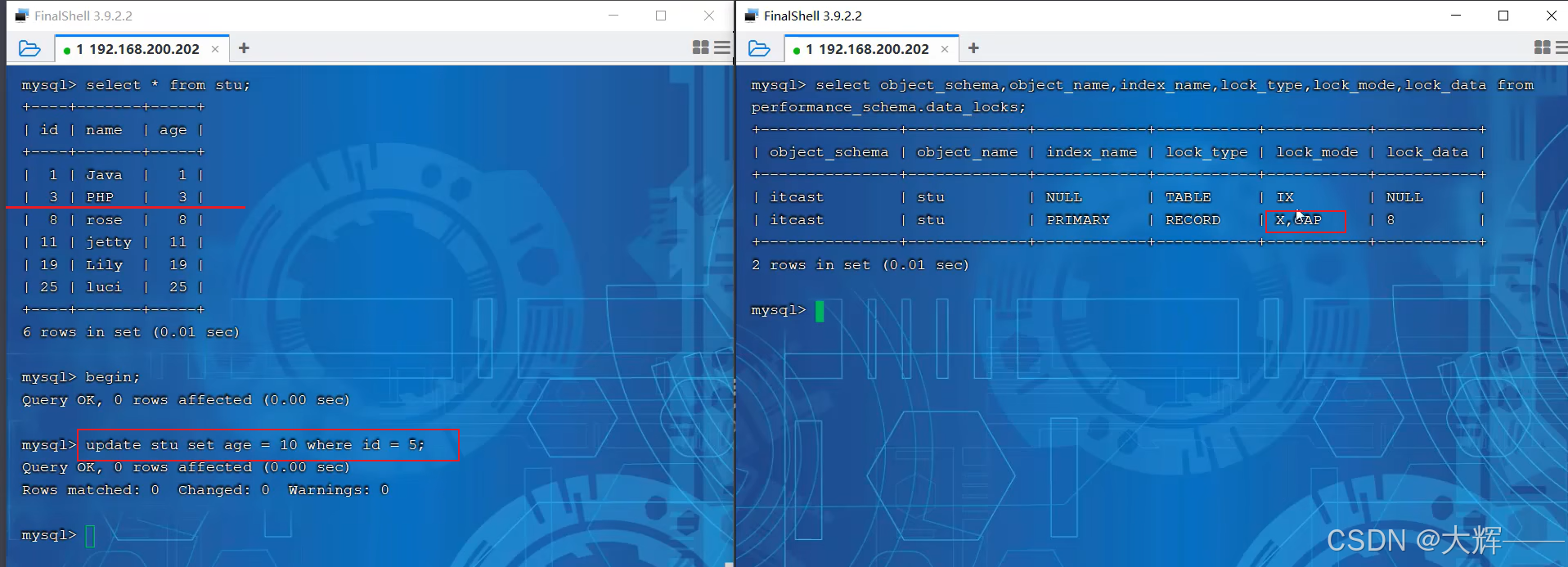Add new tab in left window

244,48
